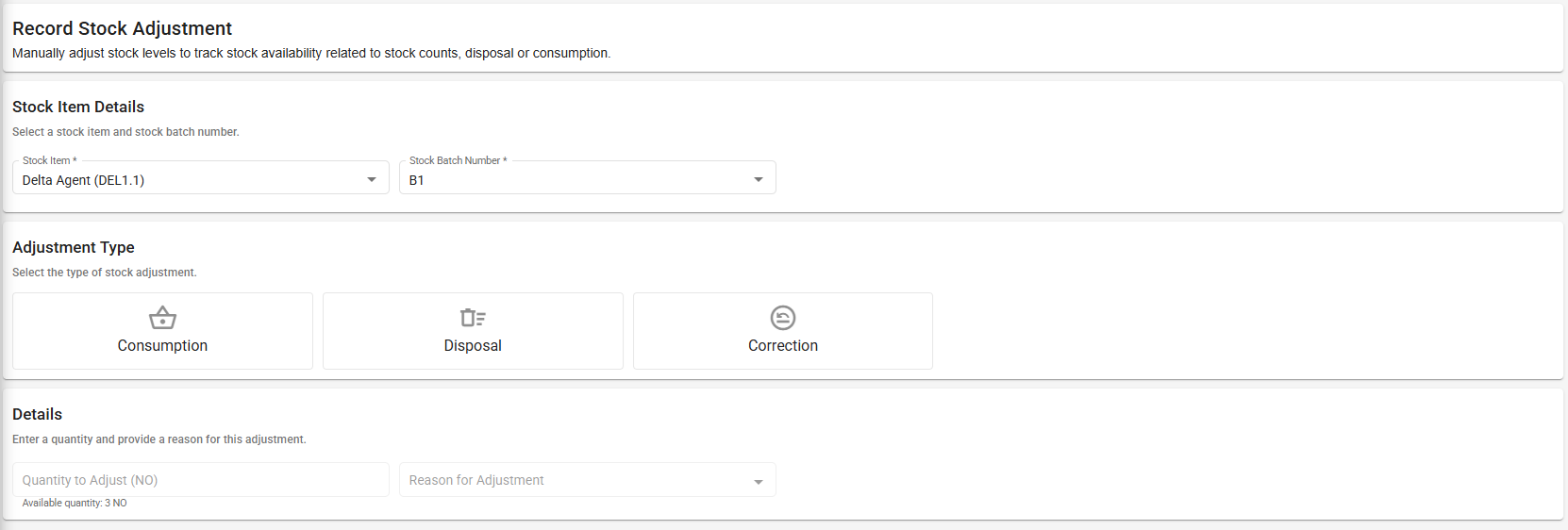The image size is (1568, 530).
Task: Click the Adjustment Type section heading
Action: tap(74, 247)
